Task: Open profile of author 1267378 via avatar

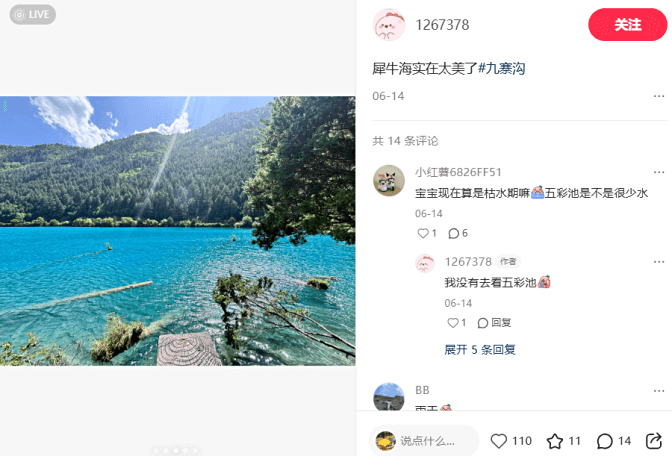Action: click(389, 25)
